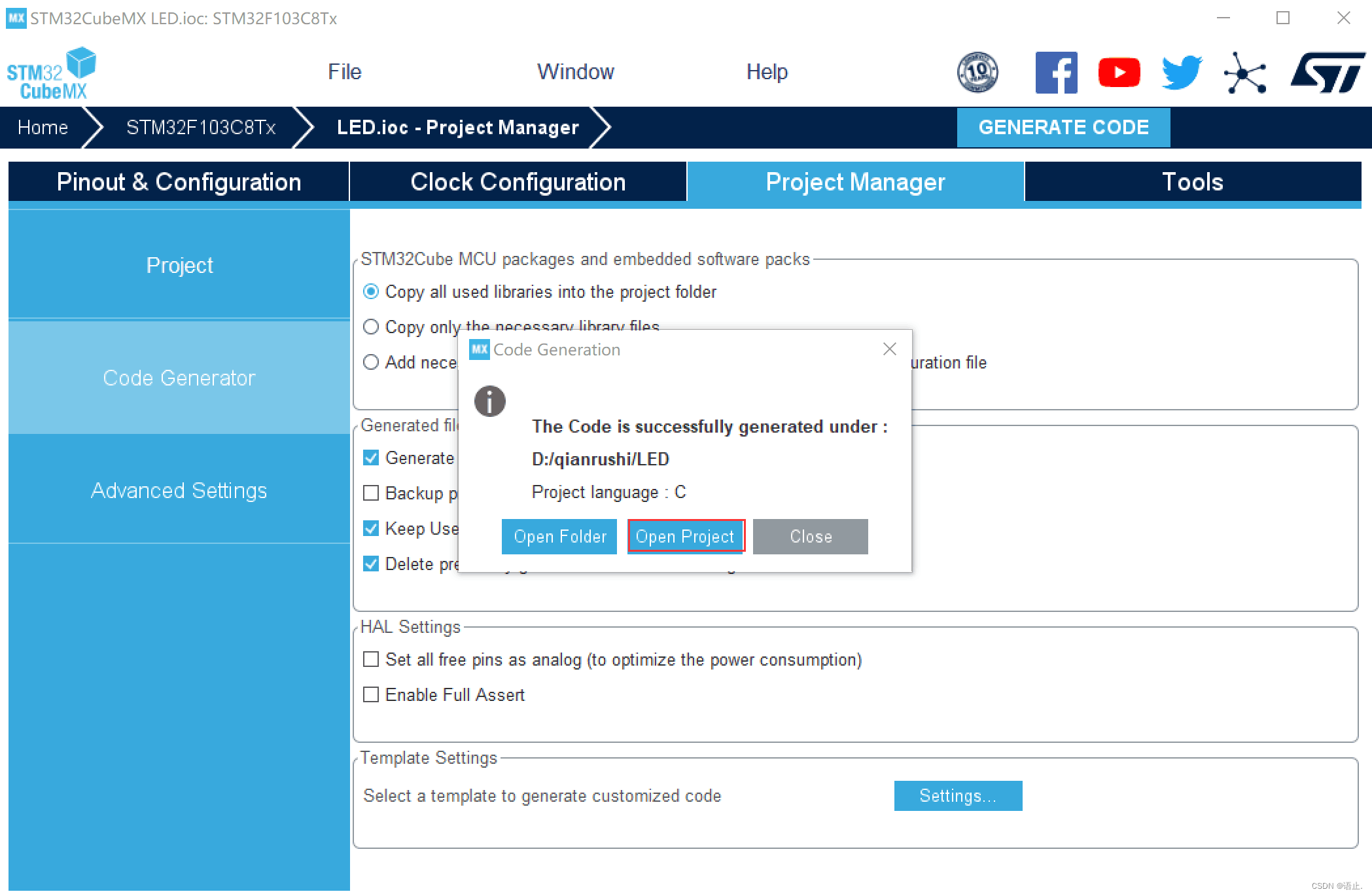Switch to Clock Configuration tab

point(518,182)
